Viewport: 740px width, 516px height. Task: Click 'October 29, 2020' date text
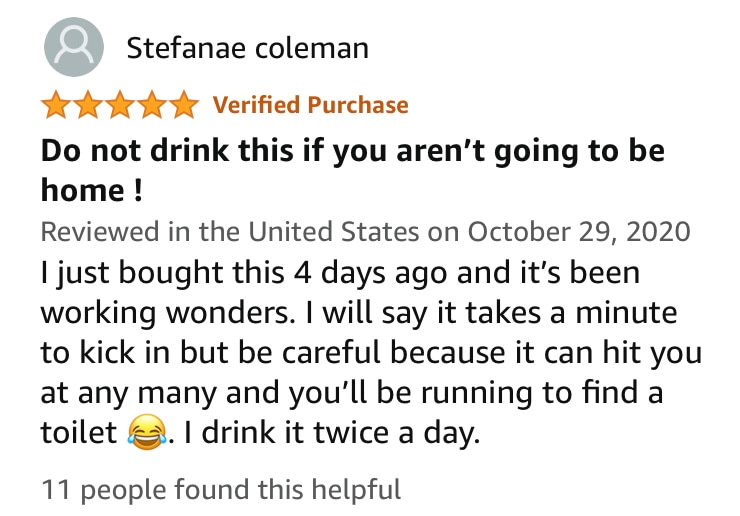pos(579,232)
